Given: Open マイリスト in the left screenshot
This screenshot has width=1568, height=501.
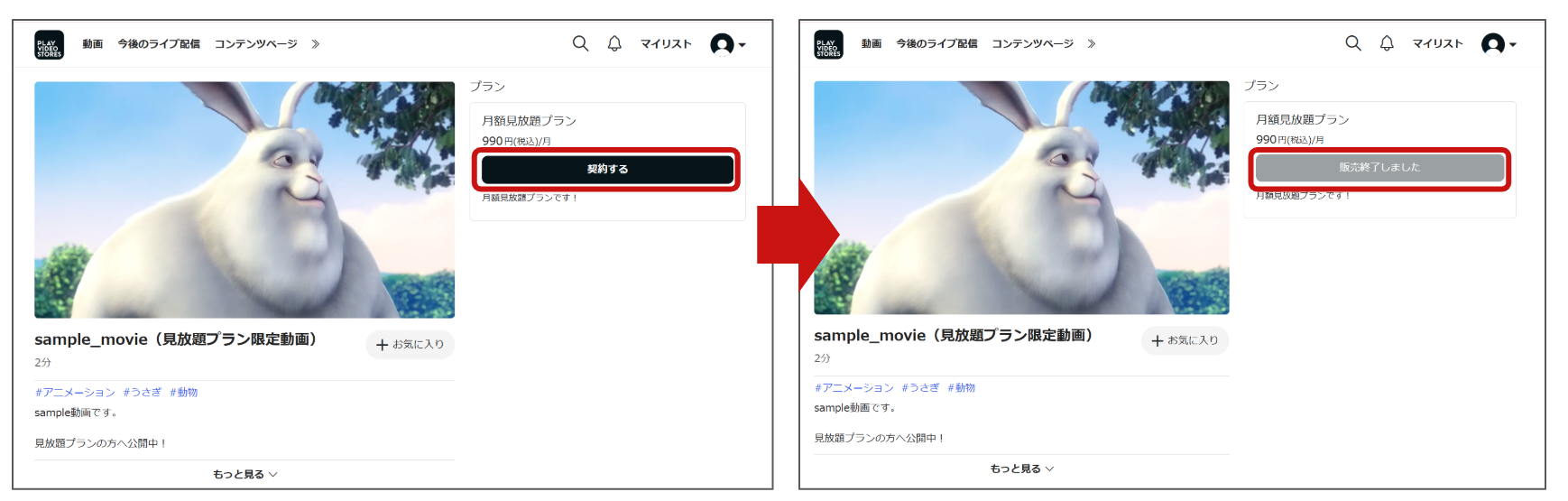Looking at the screenshot, I should coord(666,43).
